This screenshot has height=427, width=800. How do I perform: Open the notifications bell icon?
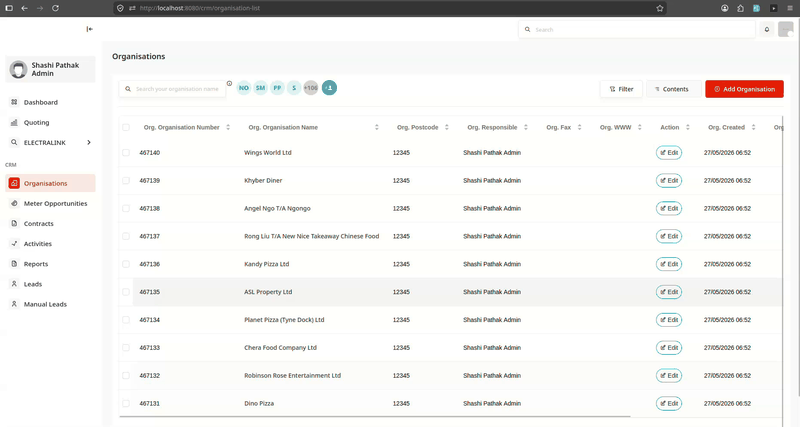click(766, 30)
